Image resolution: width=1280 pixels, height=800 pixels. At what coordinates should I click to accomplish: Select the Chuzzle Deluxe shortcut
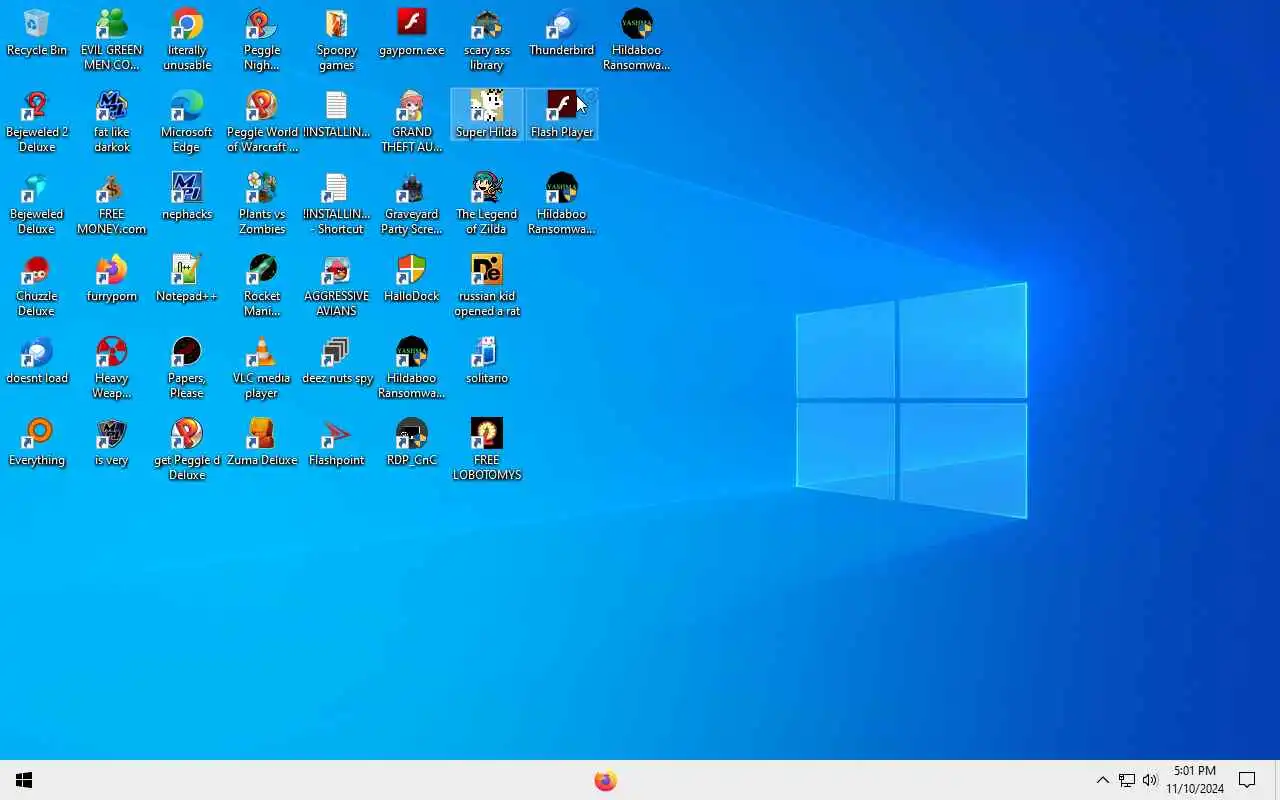point(37,286)
